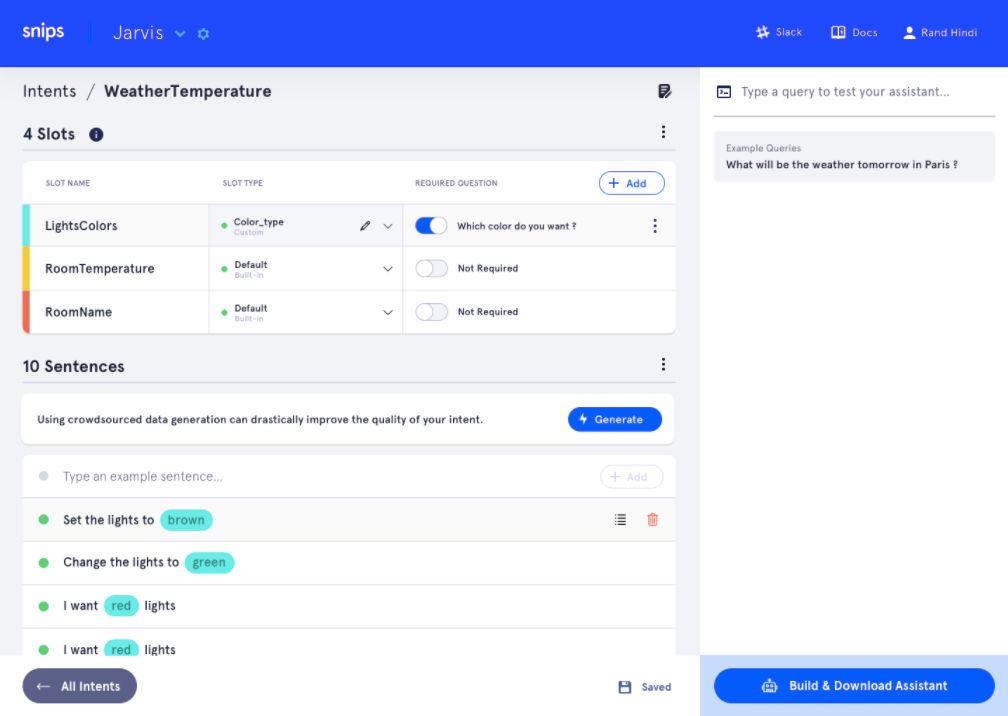
Task: Delete the 'Set the lights to brown' sentence
Action: [653, 519]
